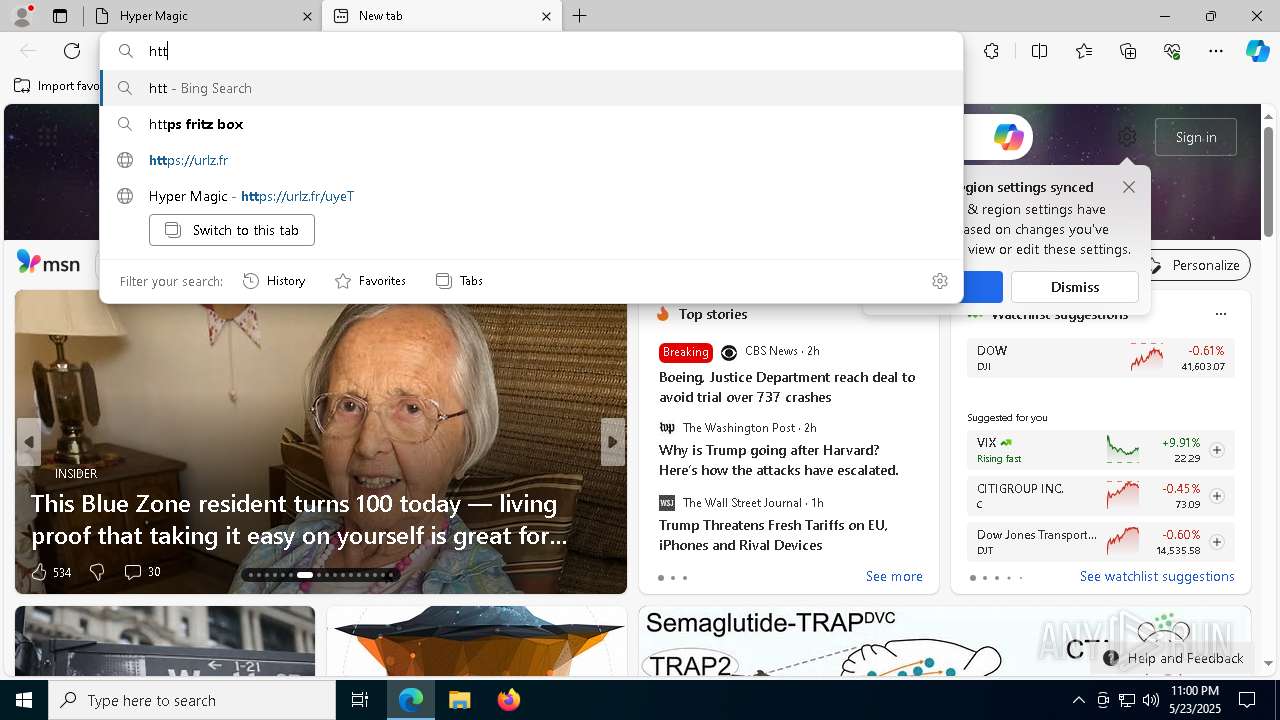Screen dimensions: 1280x720
Task: Filter search by Tabs
Action: coord(460,281)
